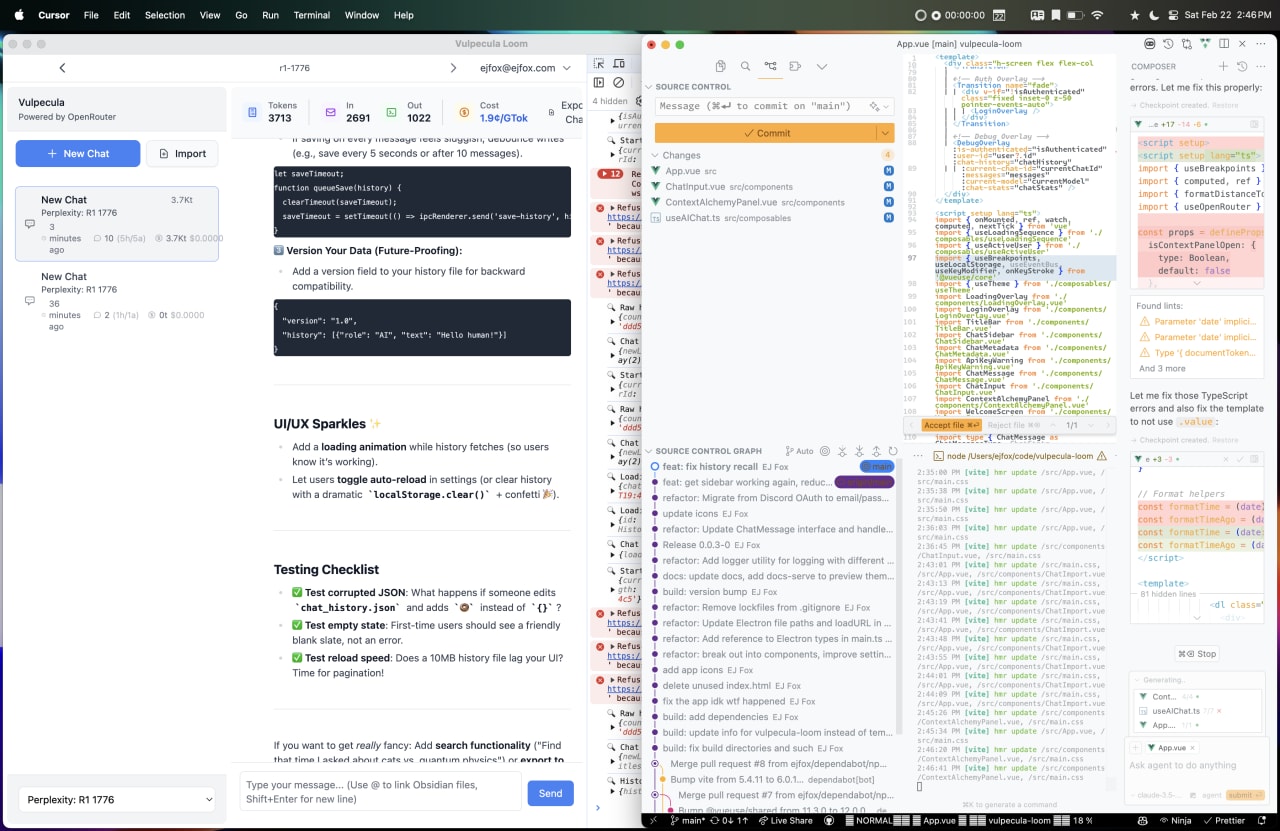Click the Ninja eye icon in the status bar
The height and width of the screenshot is (831, 1280).
tap(1164, 819)
